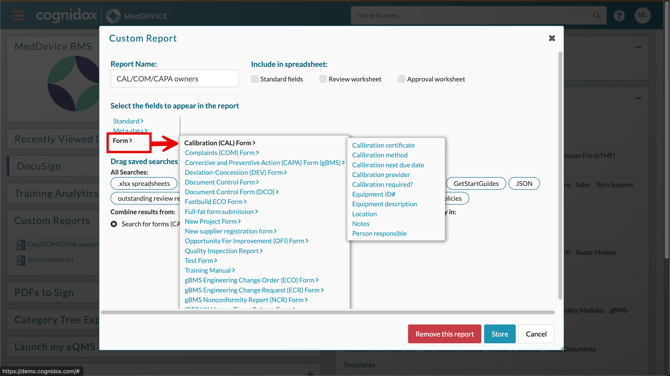Select Calibration next due date field
The image size is (670, 376).
click(x=388, y=165)
